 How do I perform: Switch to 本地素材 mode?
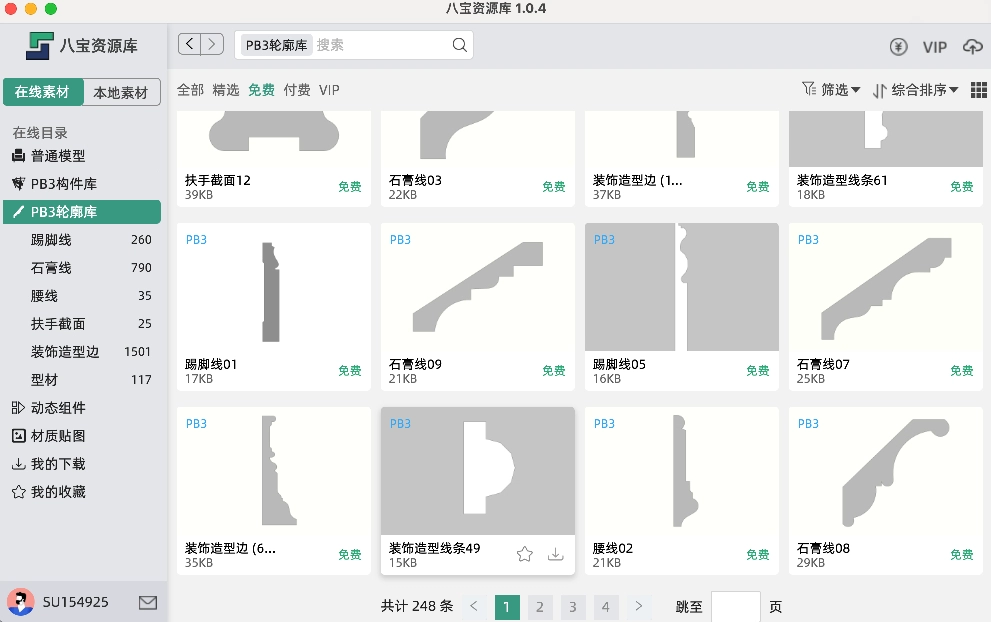(121, 93)
